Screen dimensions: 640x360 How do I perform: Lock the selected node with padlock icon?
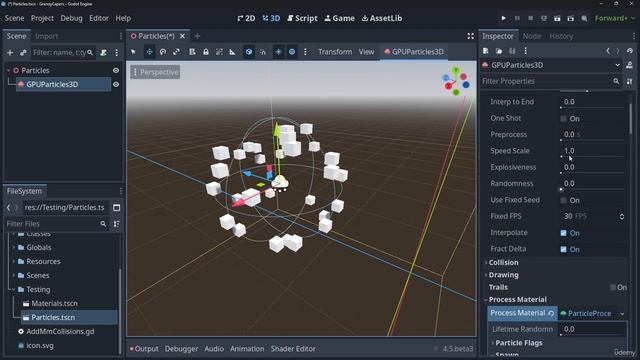[206, 52]
